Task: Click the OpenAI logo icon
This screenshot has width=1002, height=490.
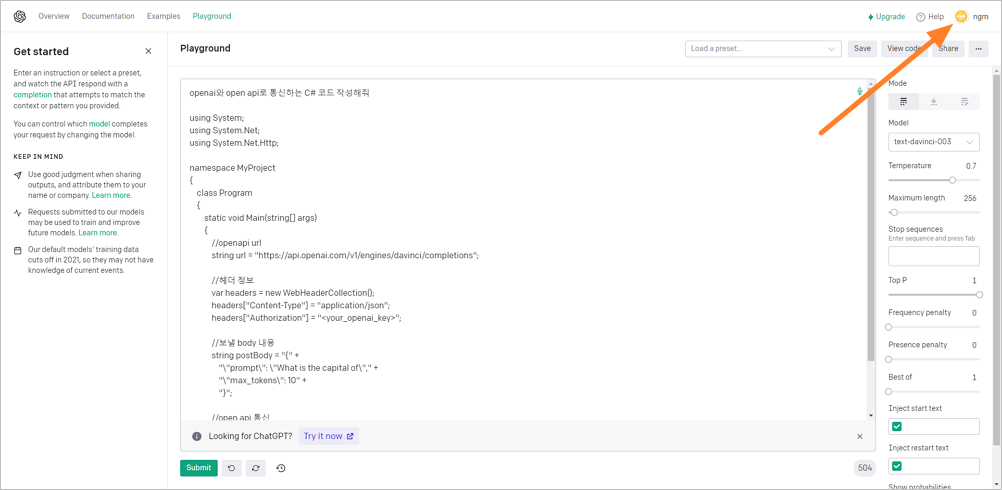Action: click(x=20, y=17)
